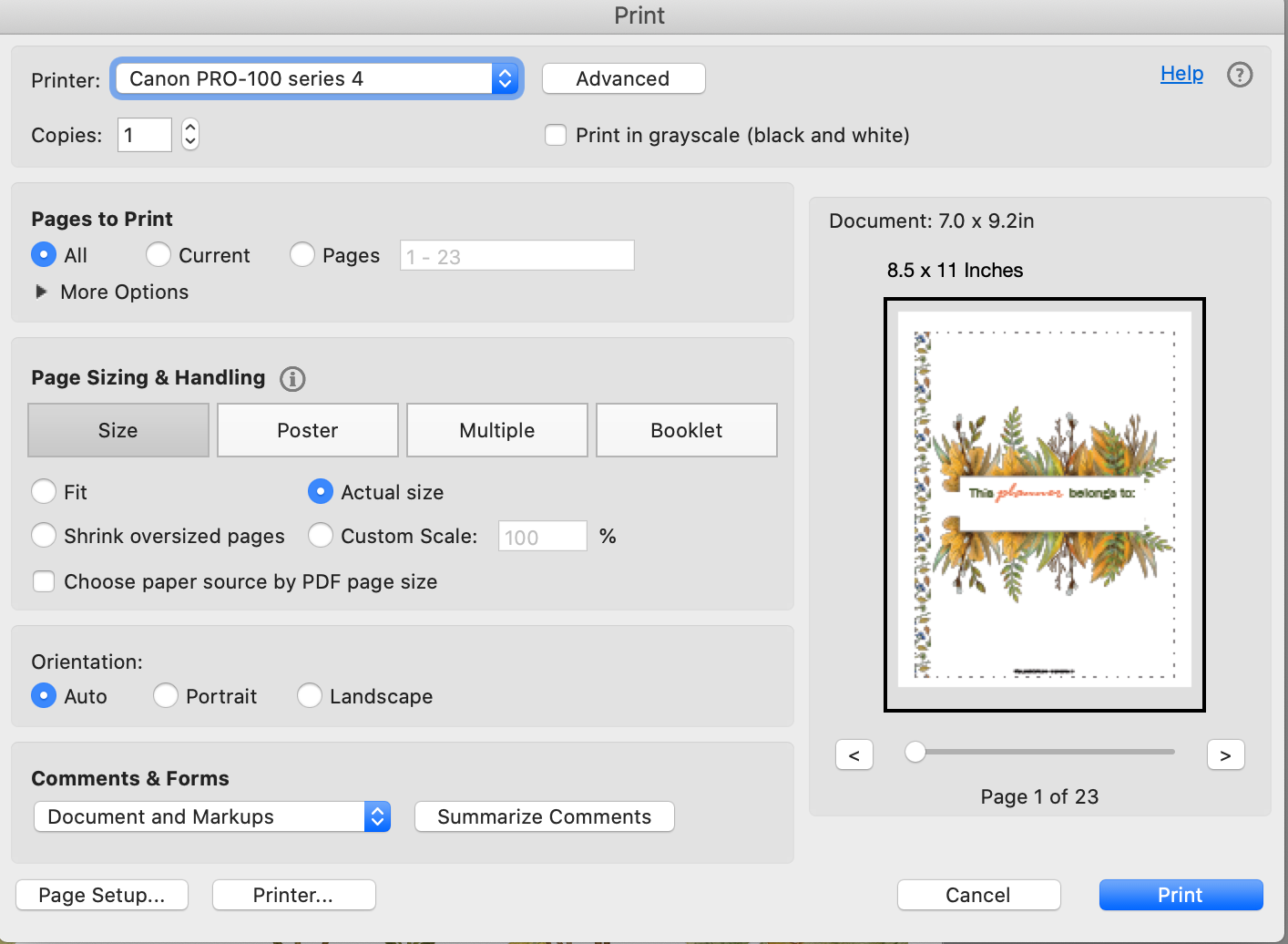Open Document and Markups dropdown

point(212,816)
